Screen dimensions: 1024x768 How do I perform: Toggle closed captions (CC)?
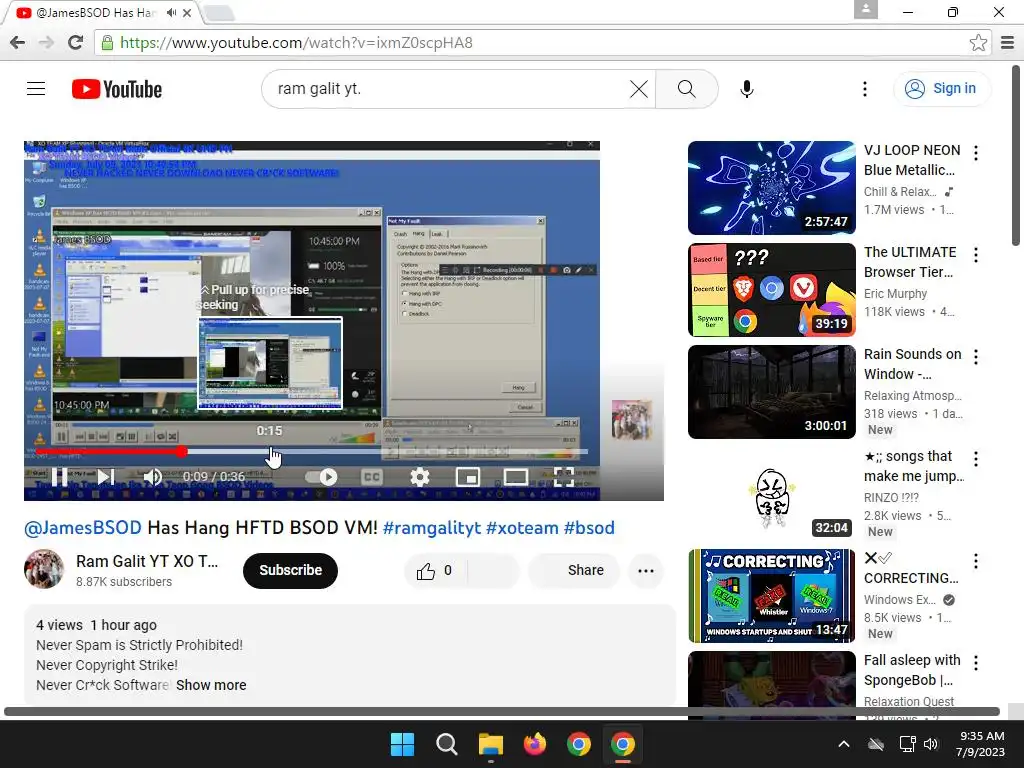pyautogui.click(x=372, y=477)
